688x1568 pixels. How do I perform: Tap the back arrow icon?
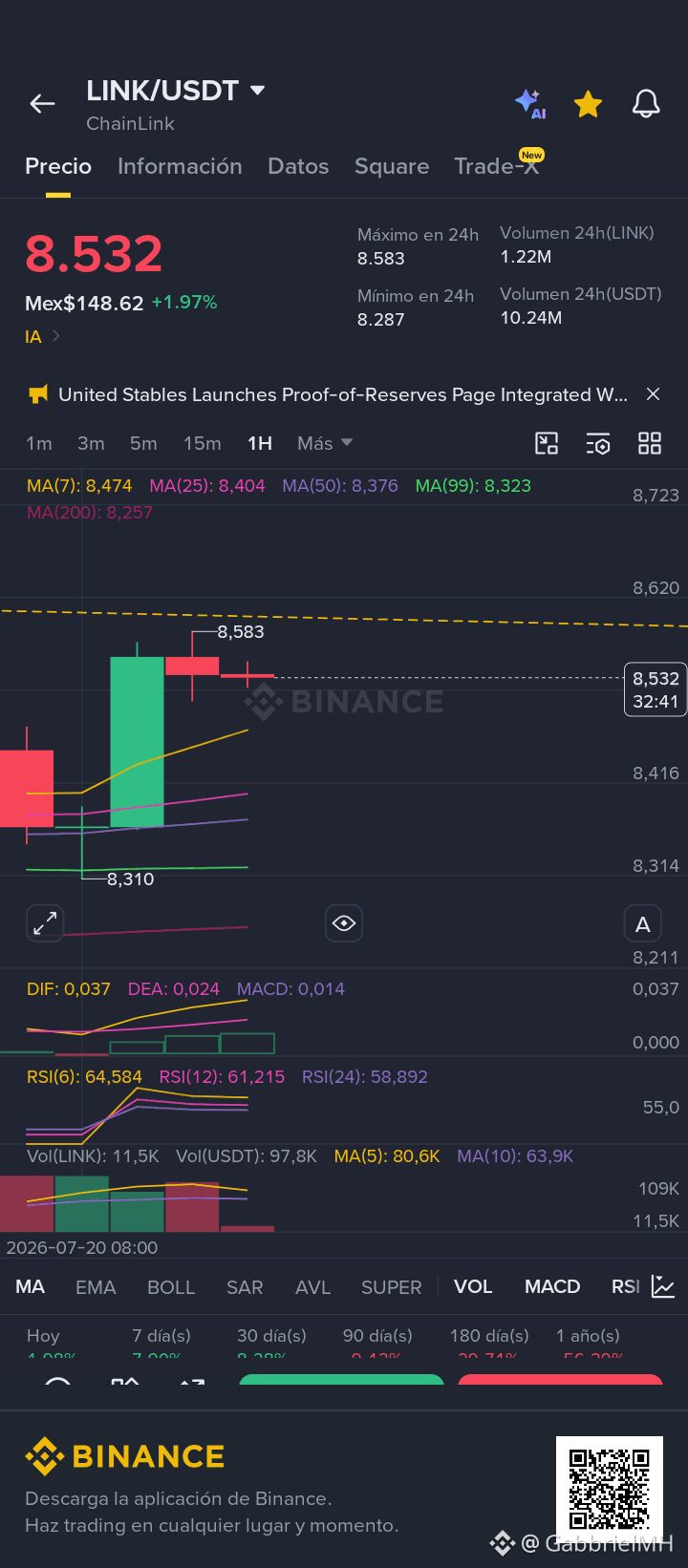pyautogui.click(x=42, y=104)
